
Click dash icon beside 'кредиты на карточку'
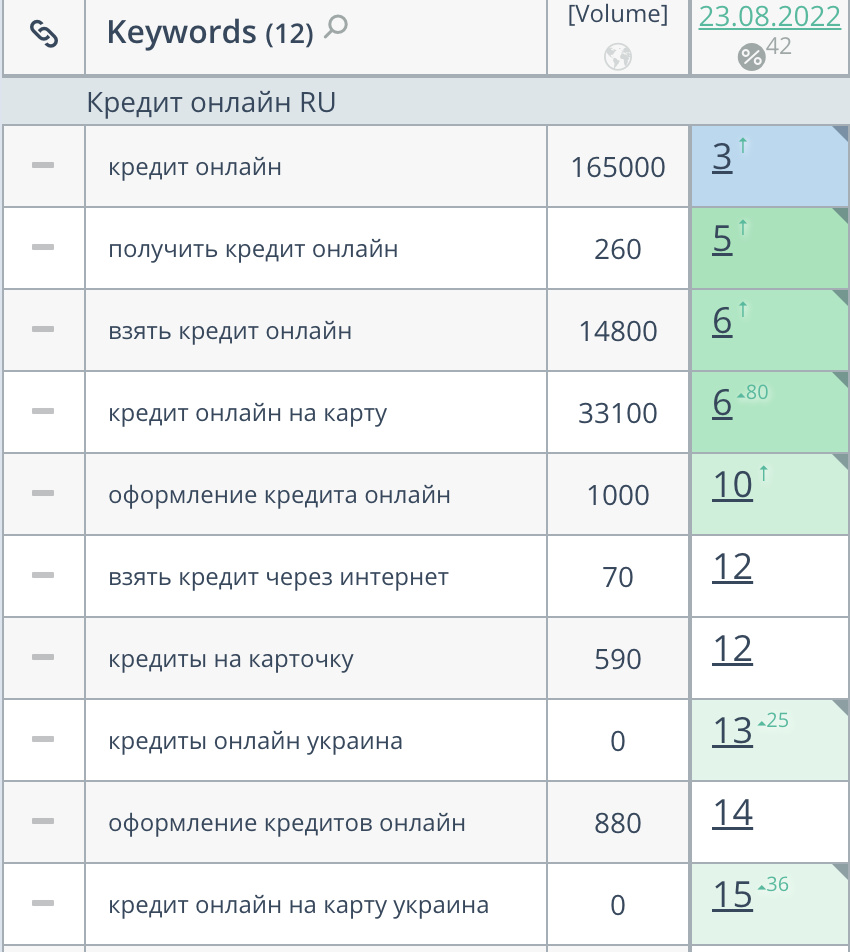point(43,657)
